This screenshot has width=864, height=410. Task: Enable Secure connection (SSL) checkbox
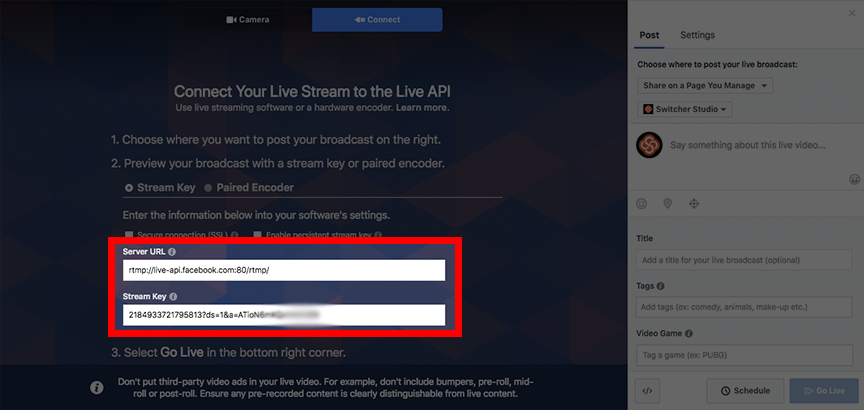pos(129,235)
